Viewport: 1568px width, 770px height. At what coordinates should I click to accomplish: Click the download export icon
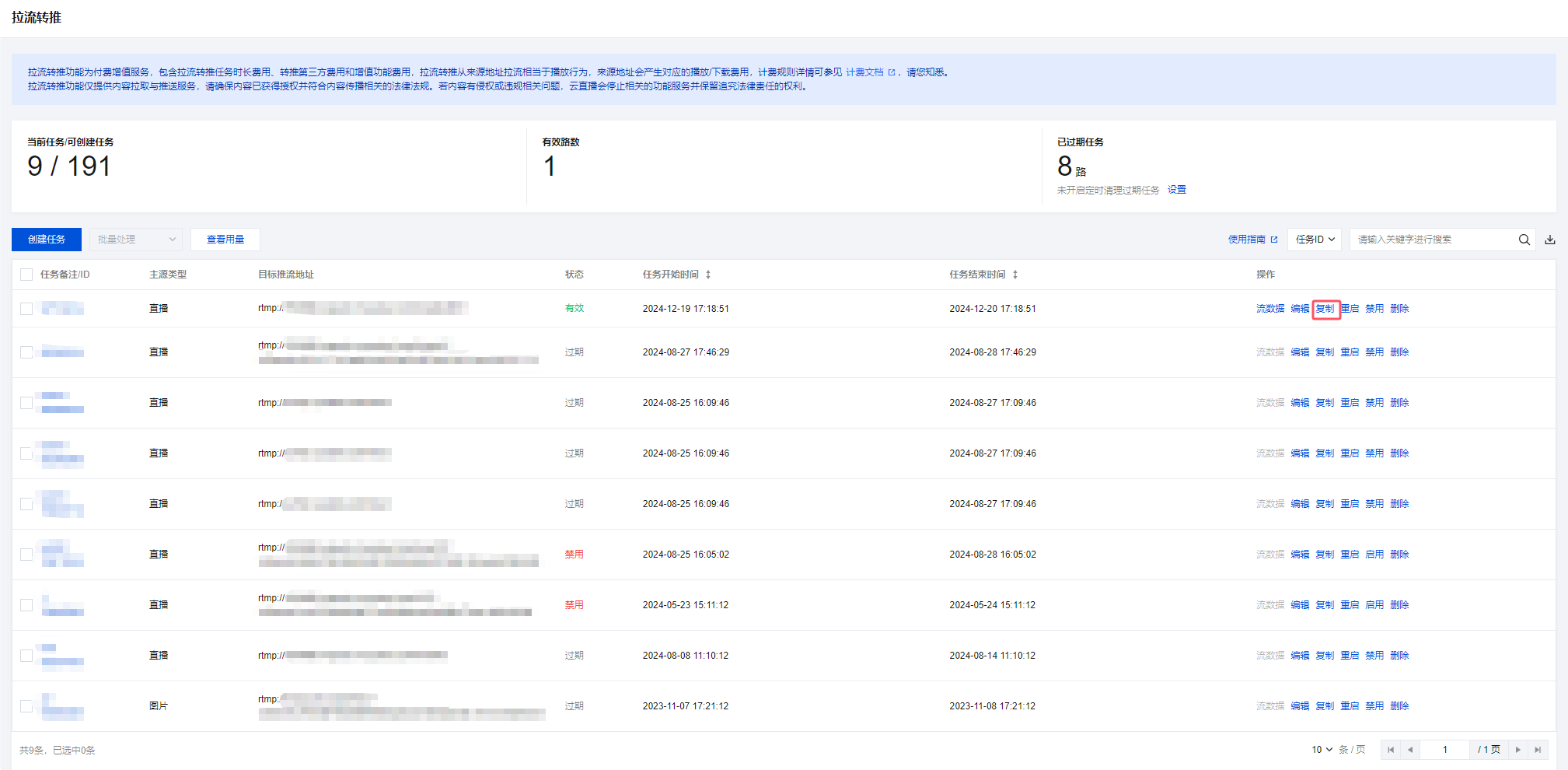pos(1550,240)
